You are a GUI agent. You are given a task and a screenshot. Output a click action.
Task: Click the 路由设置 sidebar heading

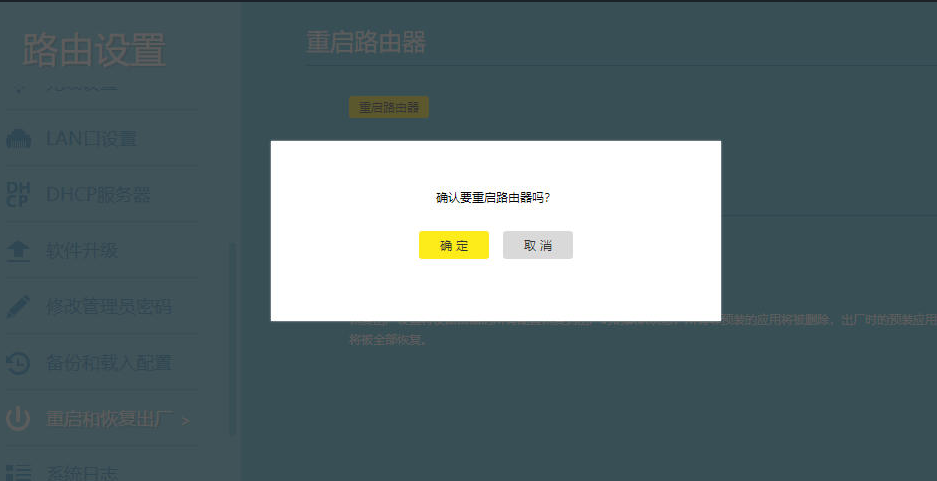[x=94, y=50]
